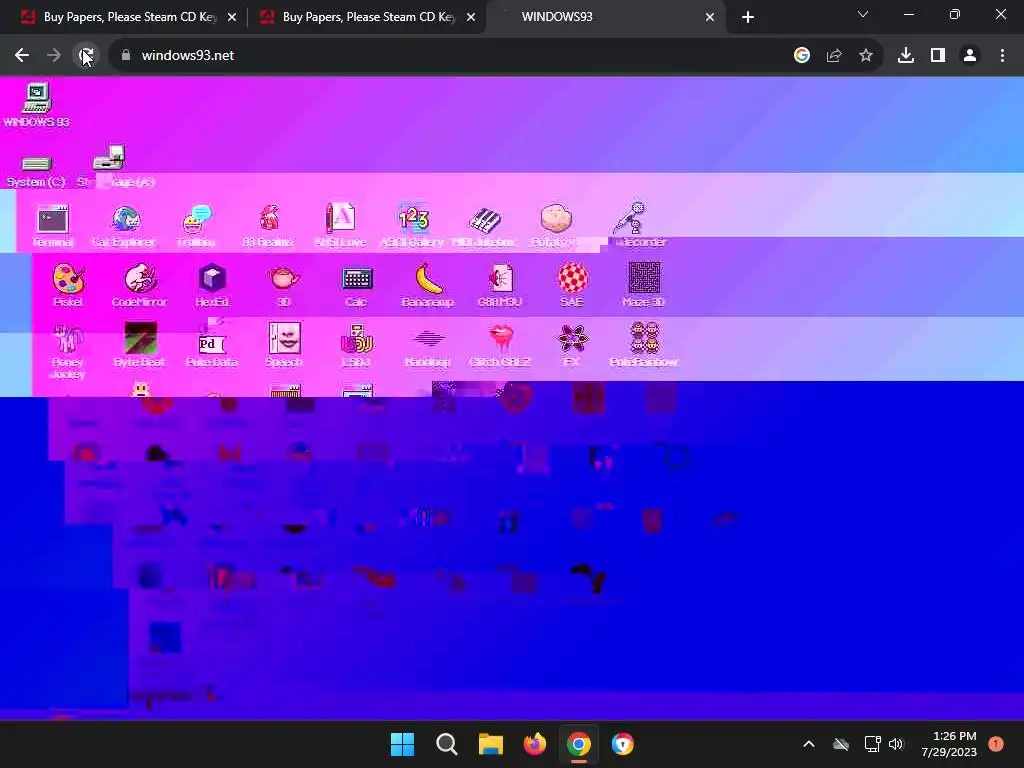Switch to the second Buy Papers, Please tab
This screenshot has width=1024, height=768.
click(x=368, y=17)
